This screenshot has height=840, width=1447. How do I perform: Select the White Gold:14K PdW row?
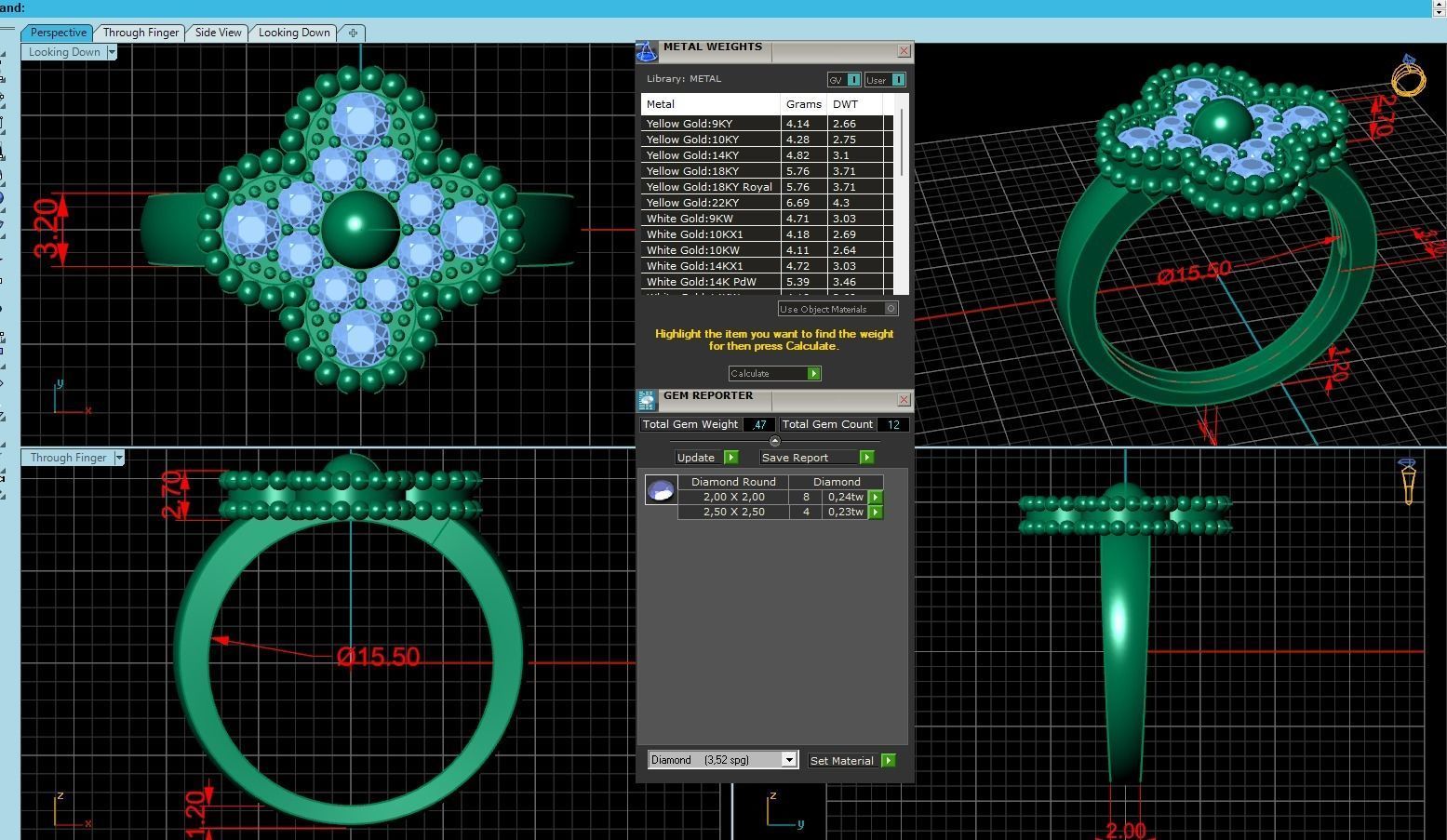[767, 282]
